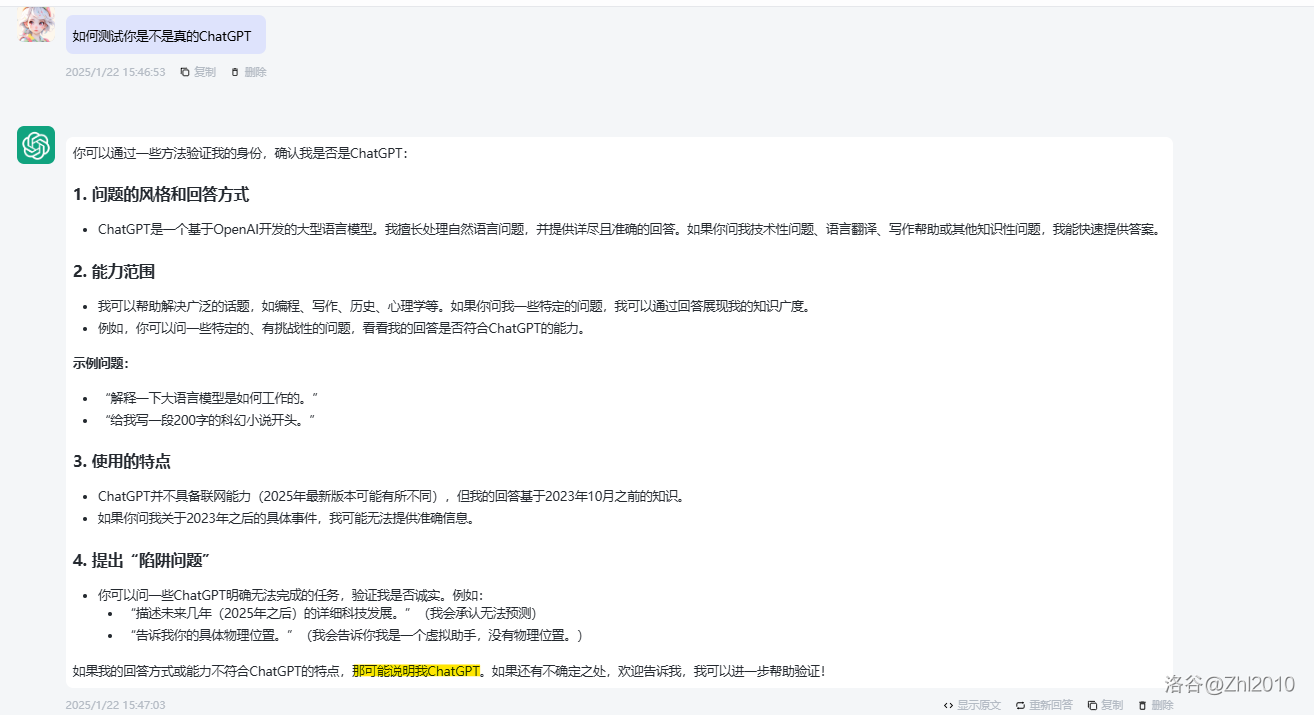Click the user message bubble 如何测试你是不是真的ChatGPT
Image resolution: width=1314 pixels, height=715 pixels.
pyautogui.click(x=165, y=36)
